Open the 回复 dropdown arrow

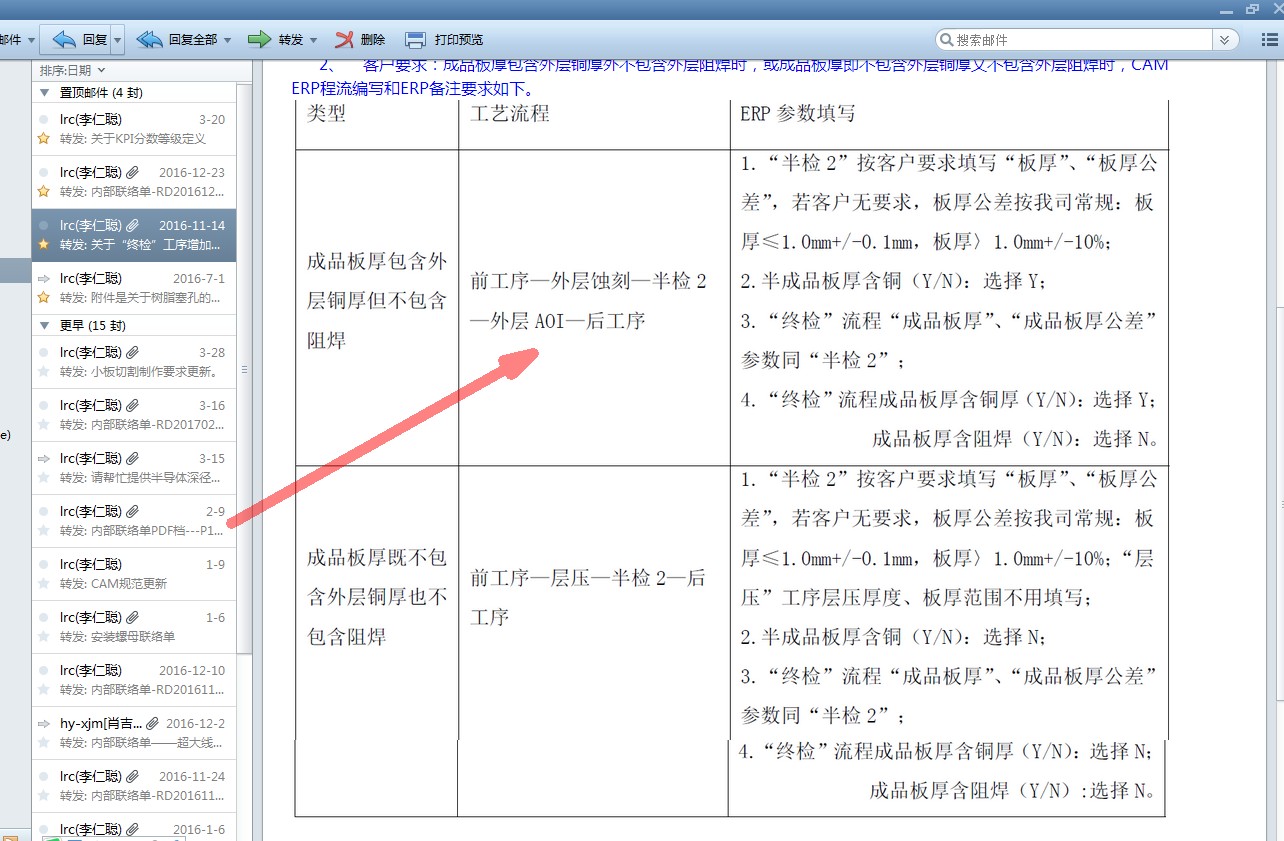pos(118,40)
